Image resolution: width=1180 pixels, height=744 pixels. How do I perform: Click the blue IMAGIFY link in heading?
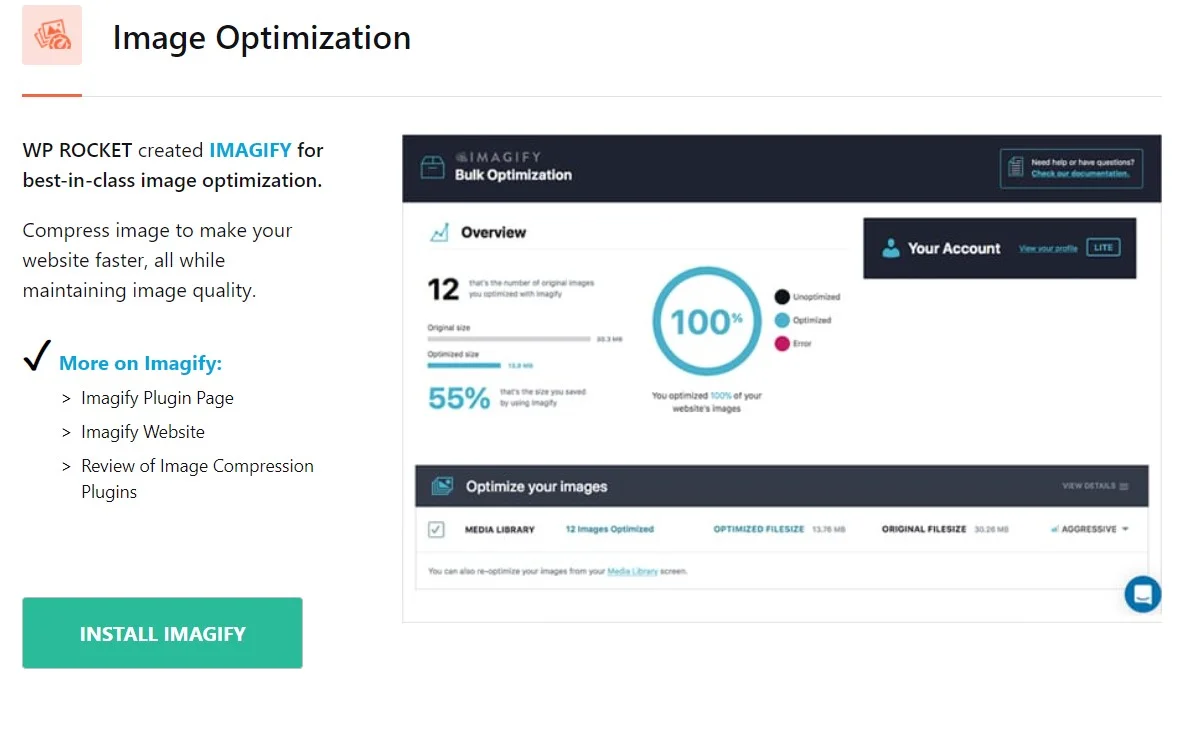tap(250, 150)
